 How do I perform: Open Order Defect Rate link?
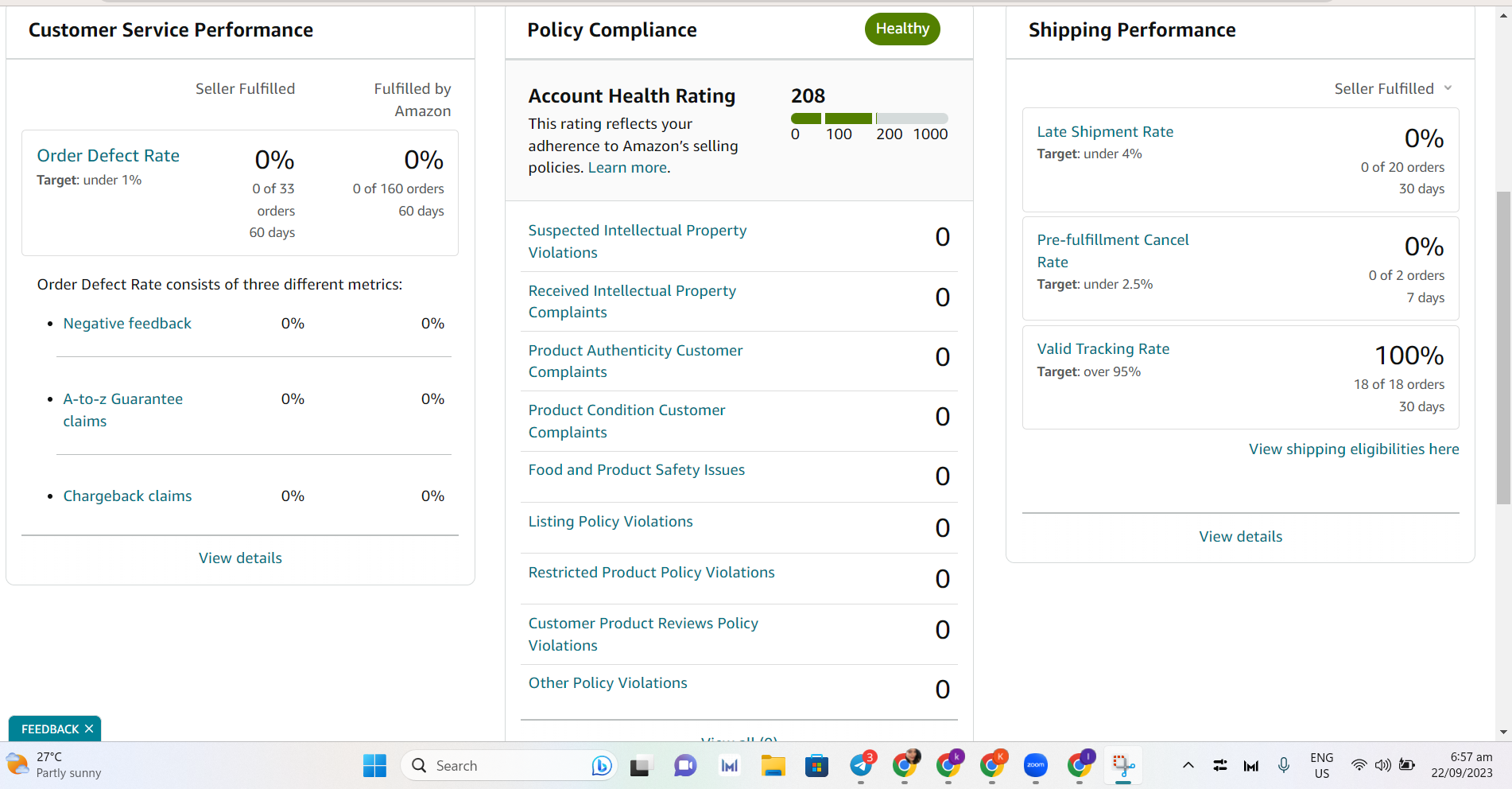[108, 156]
